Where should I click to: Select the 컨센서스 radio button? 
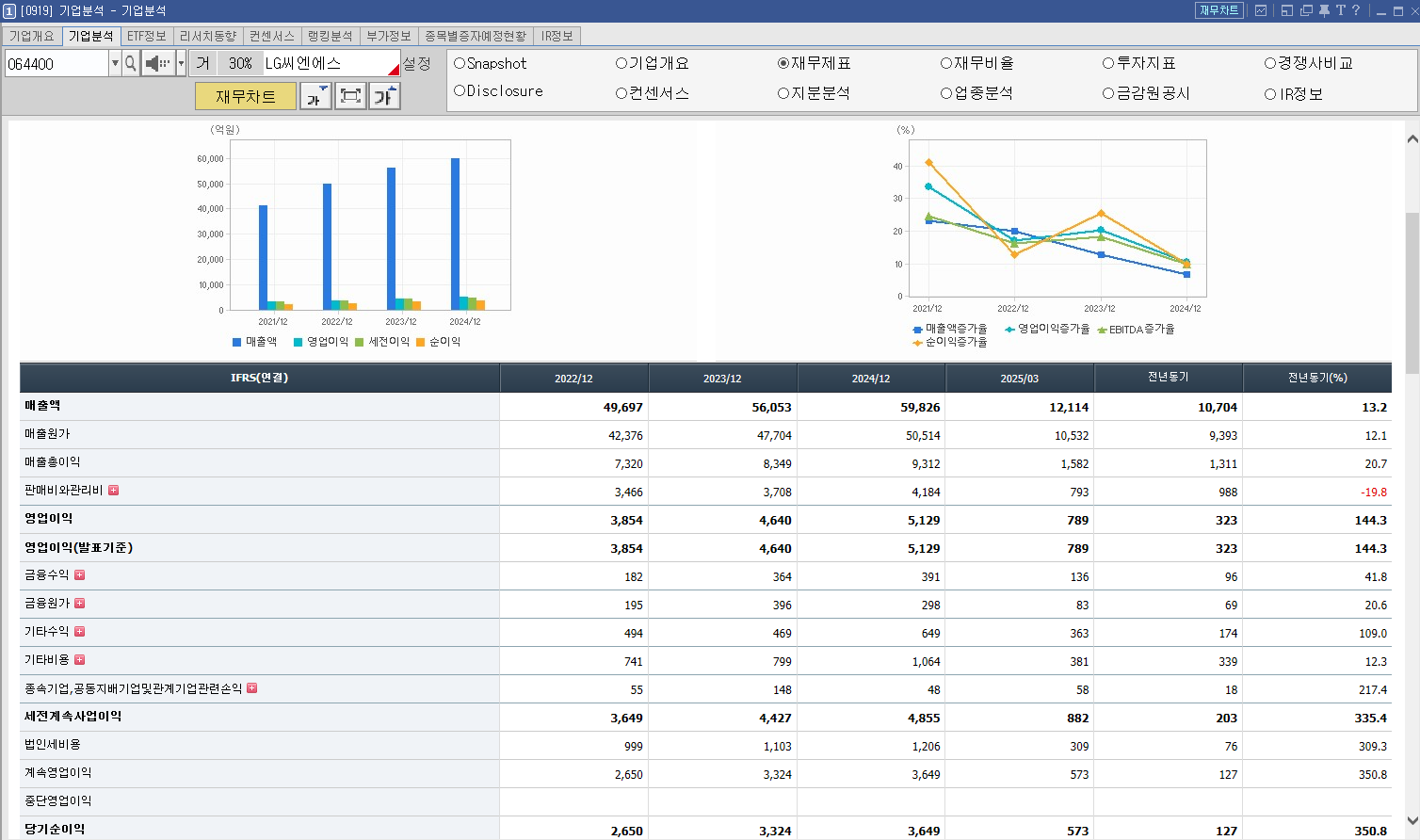[x=621, y=93]
